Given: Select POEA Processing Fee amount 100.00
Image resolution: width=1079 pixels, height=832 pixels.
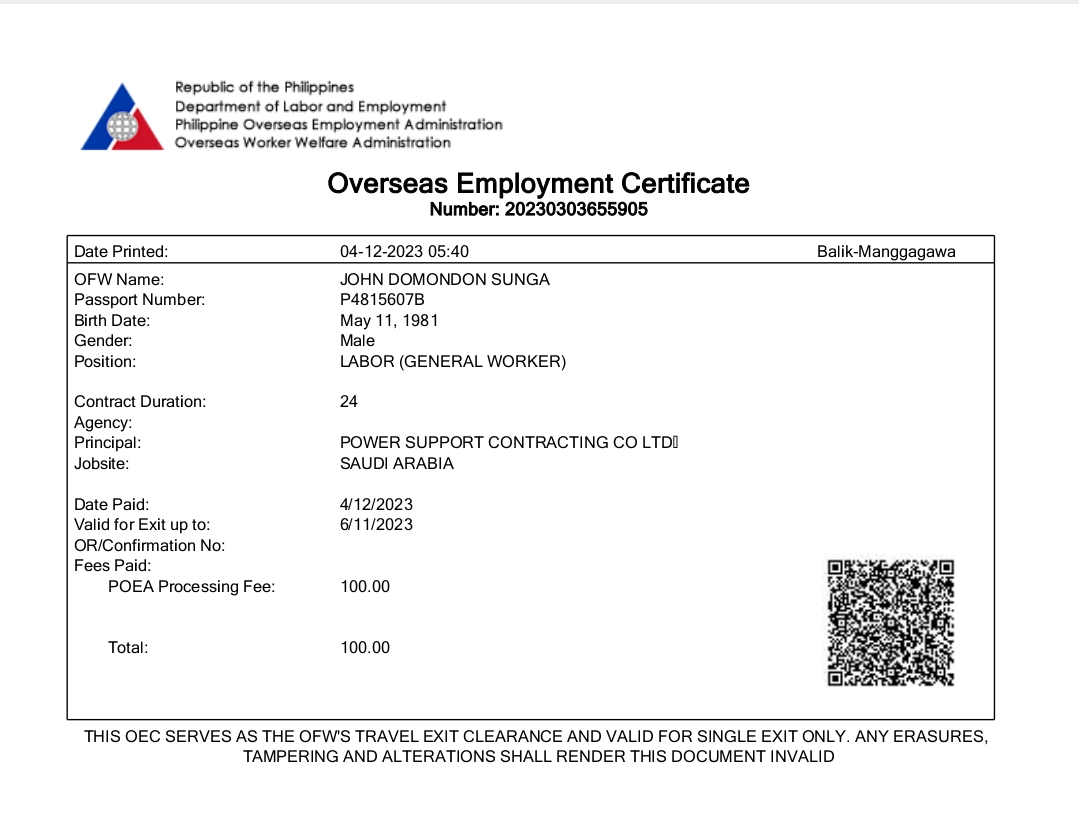Looking at the screenshot, I should [365, 586].
